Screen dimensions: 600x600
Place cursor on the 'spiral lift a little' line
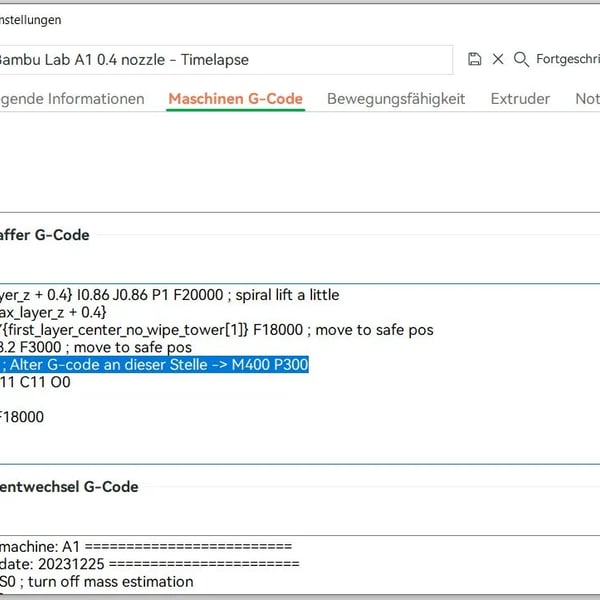coord(170,295)
